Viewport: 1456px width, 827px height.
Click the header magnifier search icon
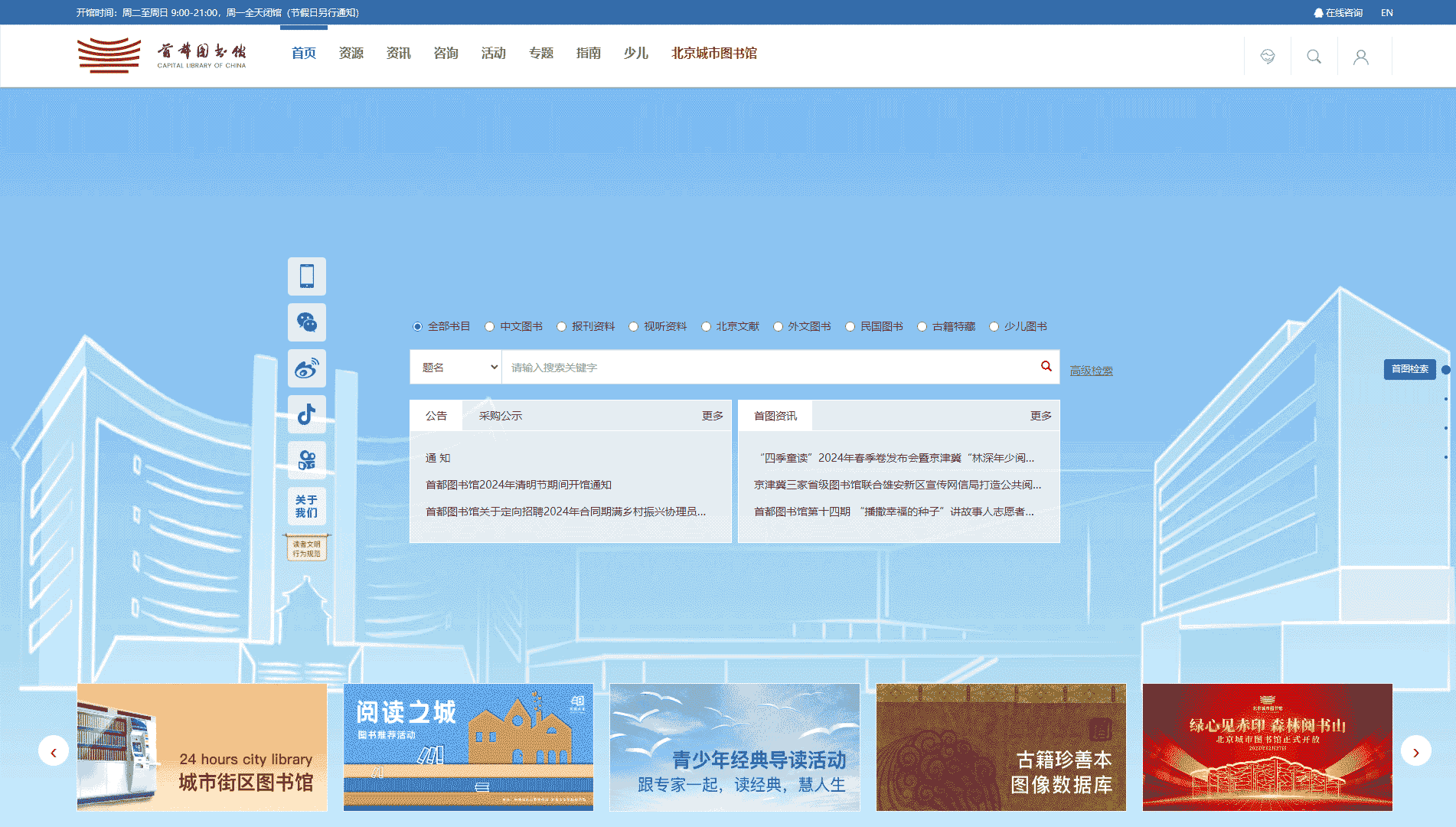click(x=1314, y=57)
